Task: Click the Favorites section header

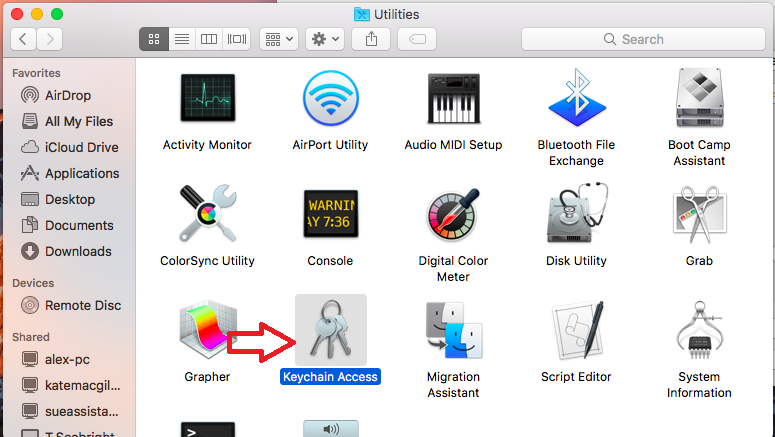Action: (36, 73)
